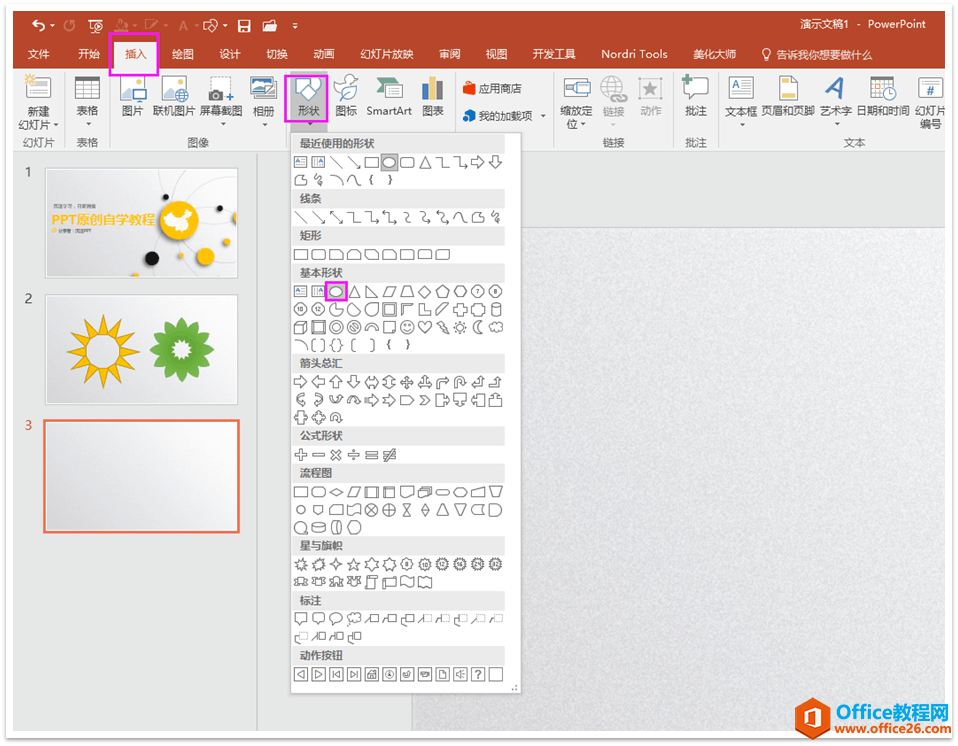The height and width of the screenshot is (746, 958).
Task: Click the 动作 action icon
Action: click(x=651, y=97)
